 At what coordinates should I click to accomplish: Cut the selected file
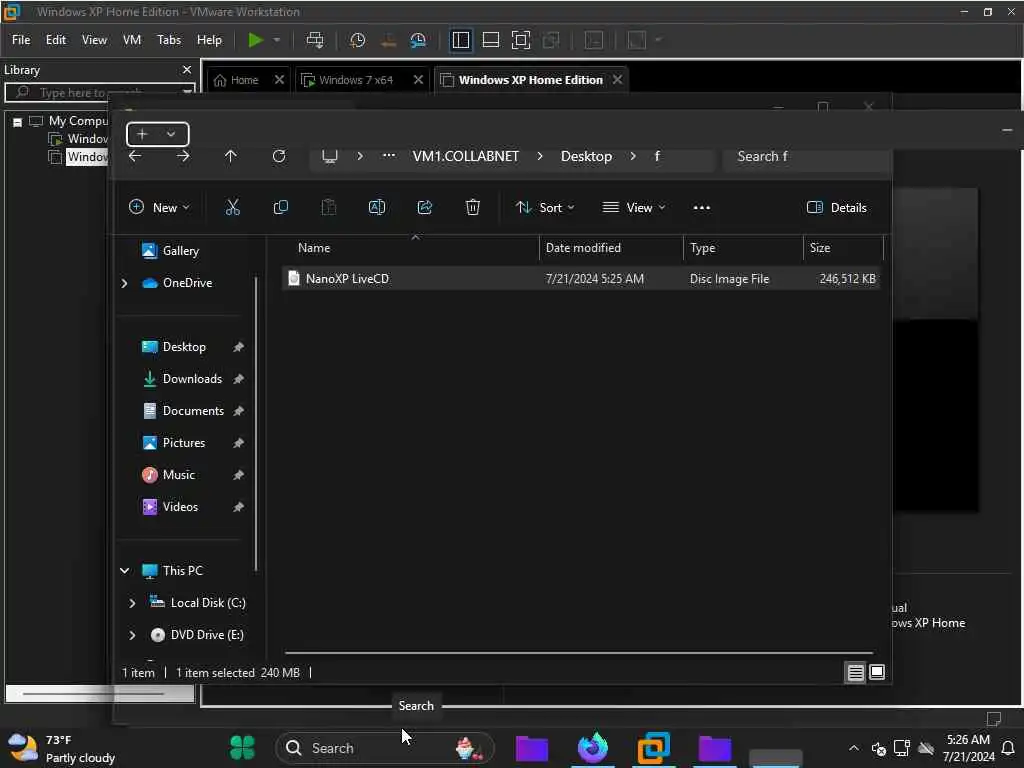(x=232, y=208)
